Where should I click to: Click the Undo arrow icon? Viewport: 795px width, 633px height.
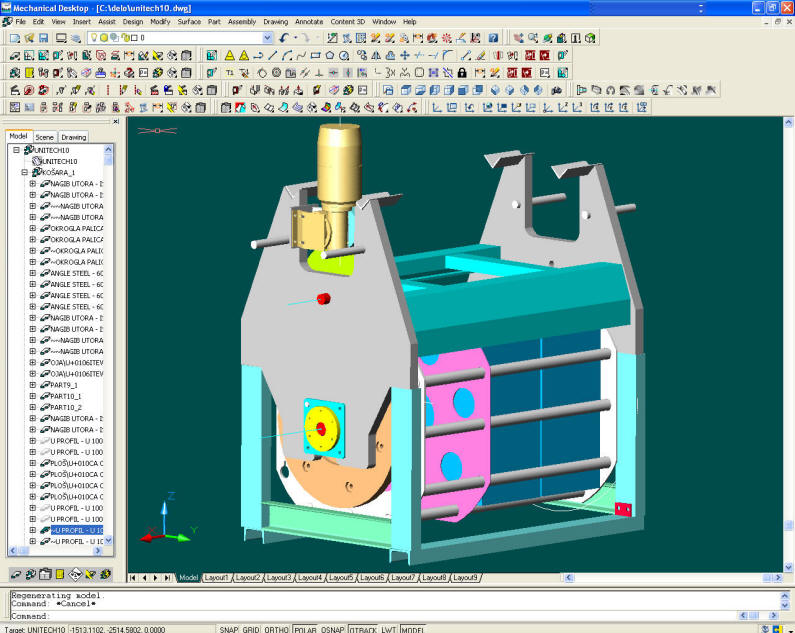point(285,38)
